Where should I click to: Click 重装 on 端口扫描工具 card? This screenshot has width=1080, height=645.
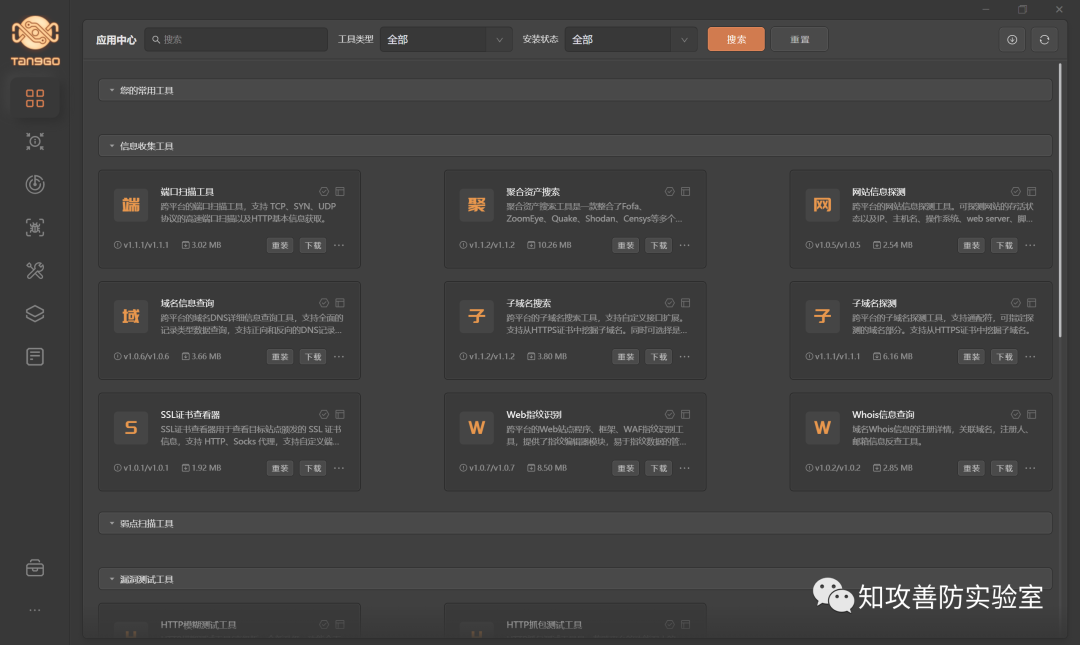click(280, 245)
